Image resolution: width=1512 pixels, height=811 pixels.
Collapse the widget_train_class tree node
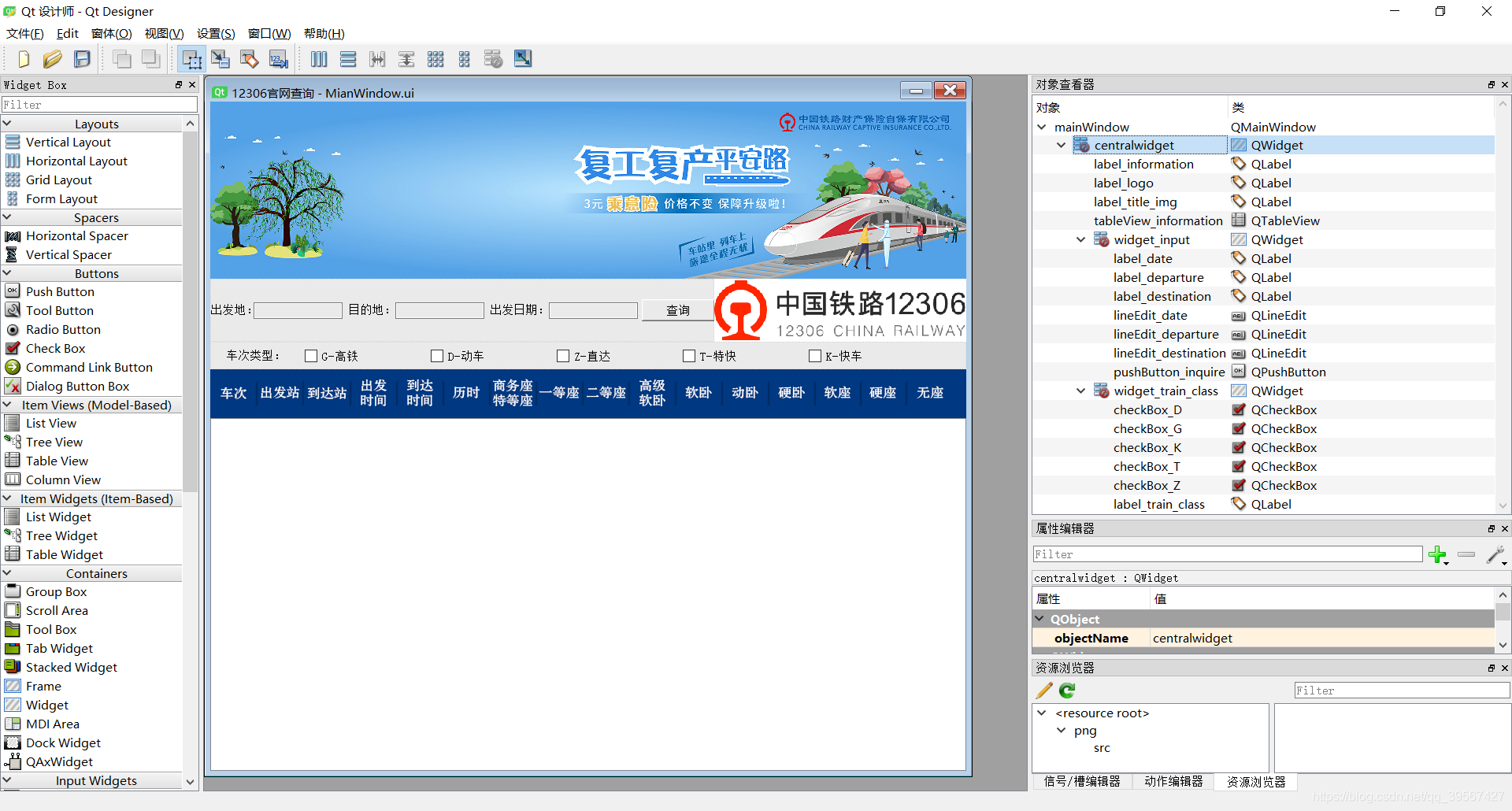click(1081, 391)
